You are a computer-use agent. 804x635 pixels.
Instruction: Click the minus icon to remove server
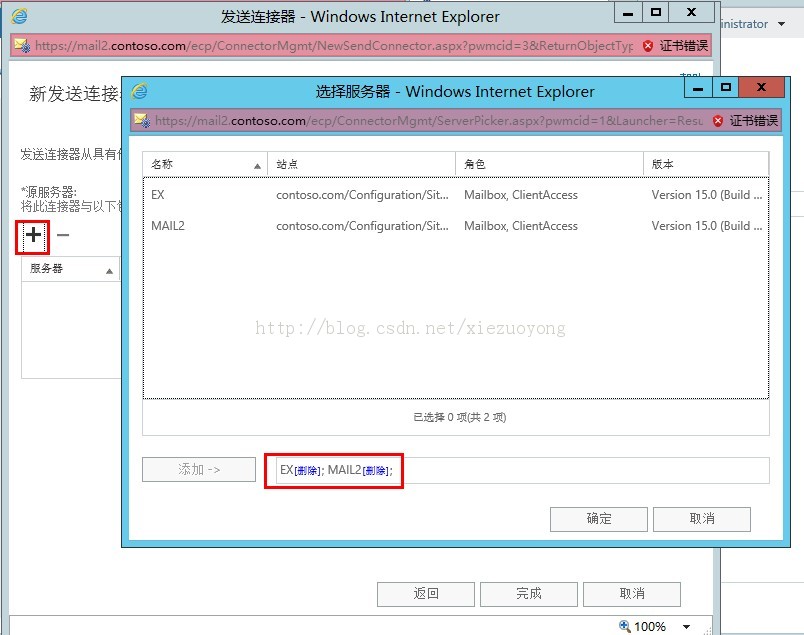tap(63, 236)
